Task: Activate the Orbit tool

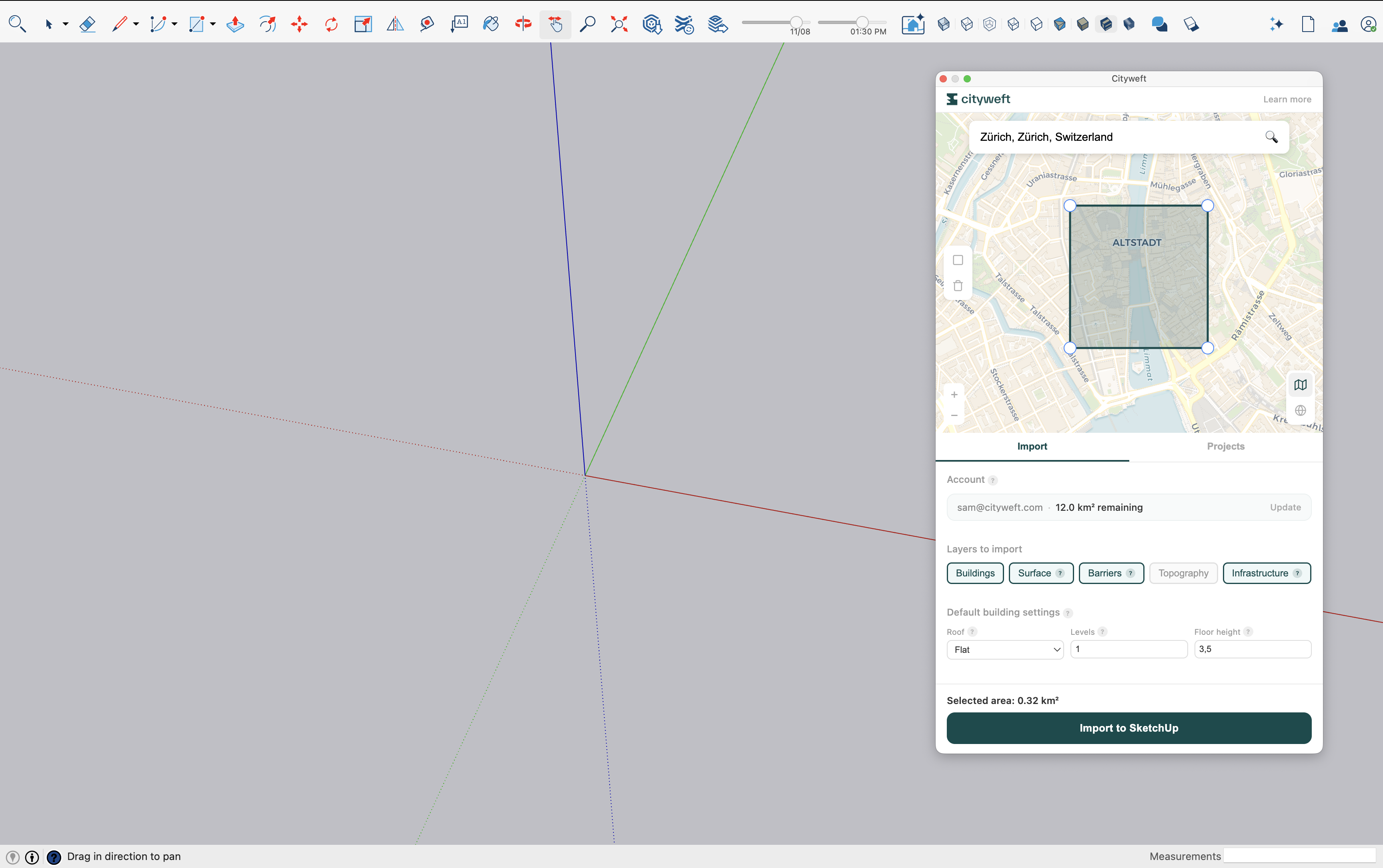Action: [x=523, y=24]
